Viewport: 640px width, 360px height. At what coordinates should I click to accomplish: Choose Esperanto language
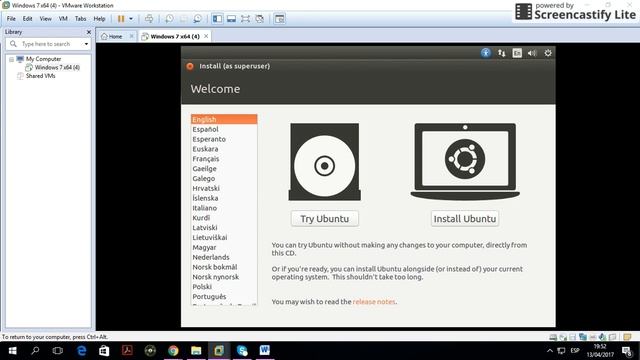(224, 139)
